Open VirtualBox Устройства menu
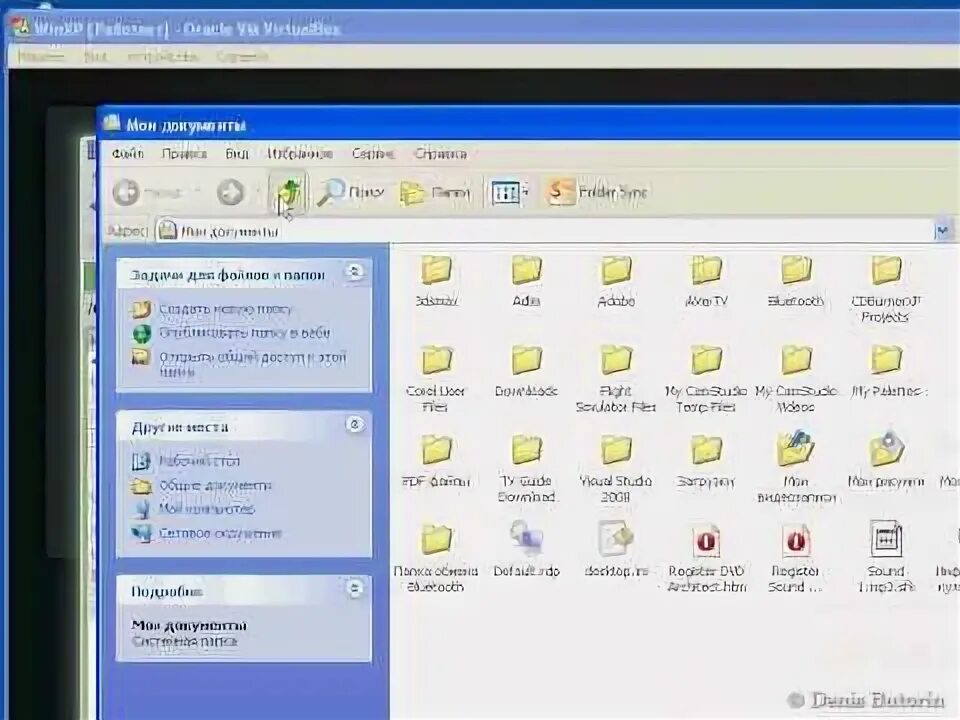This screenshot has width=960, height=720. pos(163,56)
